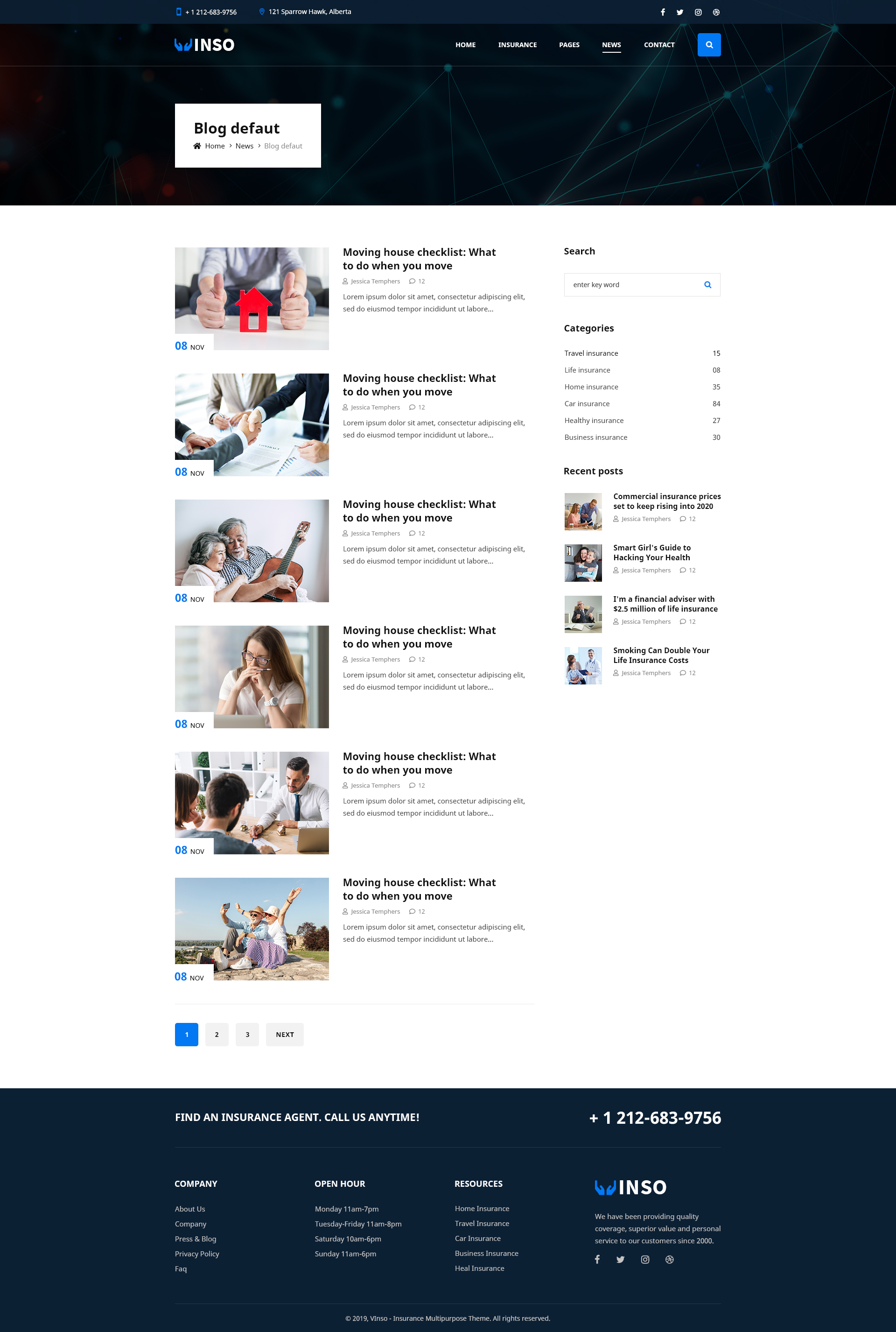This screenshot has width=896, height=1332.
Task: Open the blue search button in header
Action: click(x=708, y=45)
